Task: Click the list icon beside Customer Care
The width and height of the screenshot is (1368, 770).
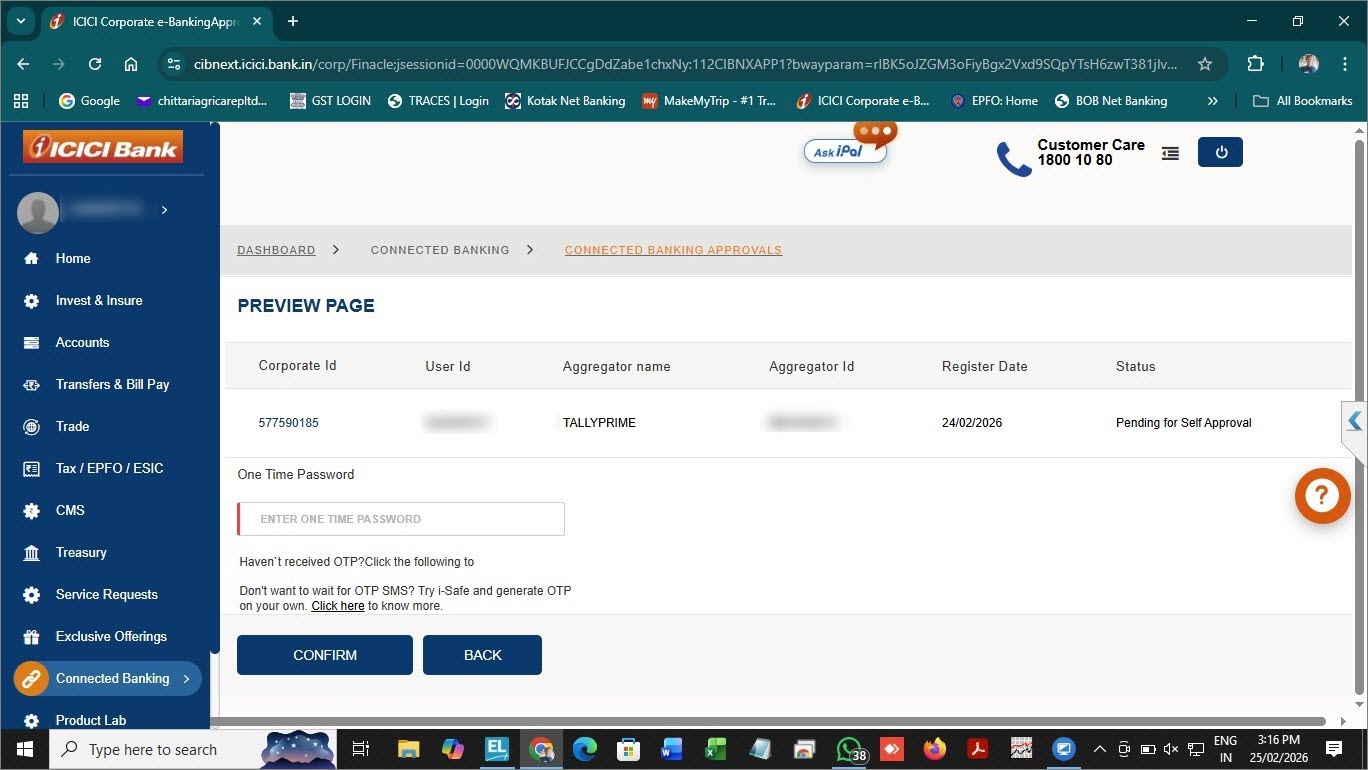Action: click(x=1169, y=153)
